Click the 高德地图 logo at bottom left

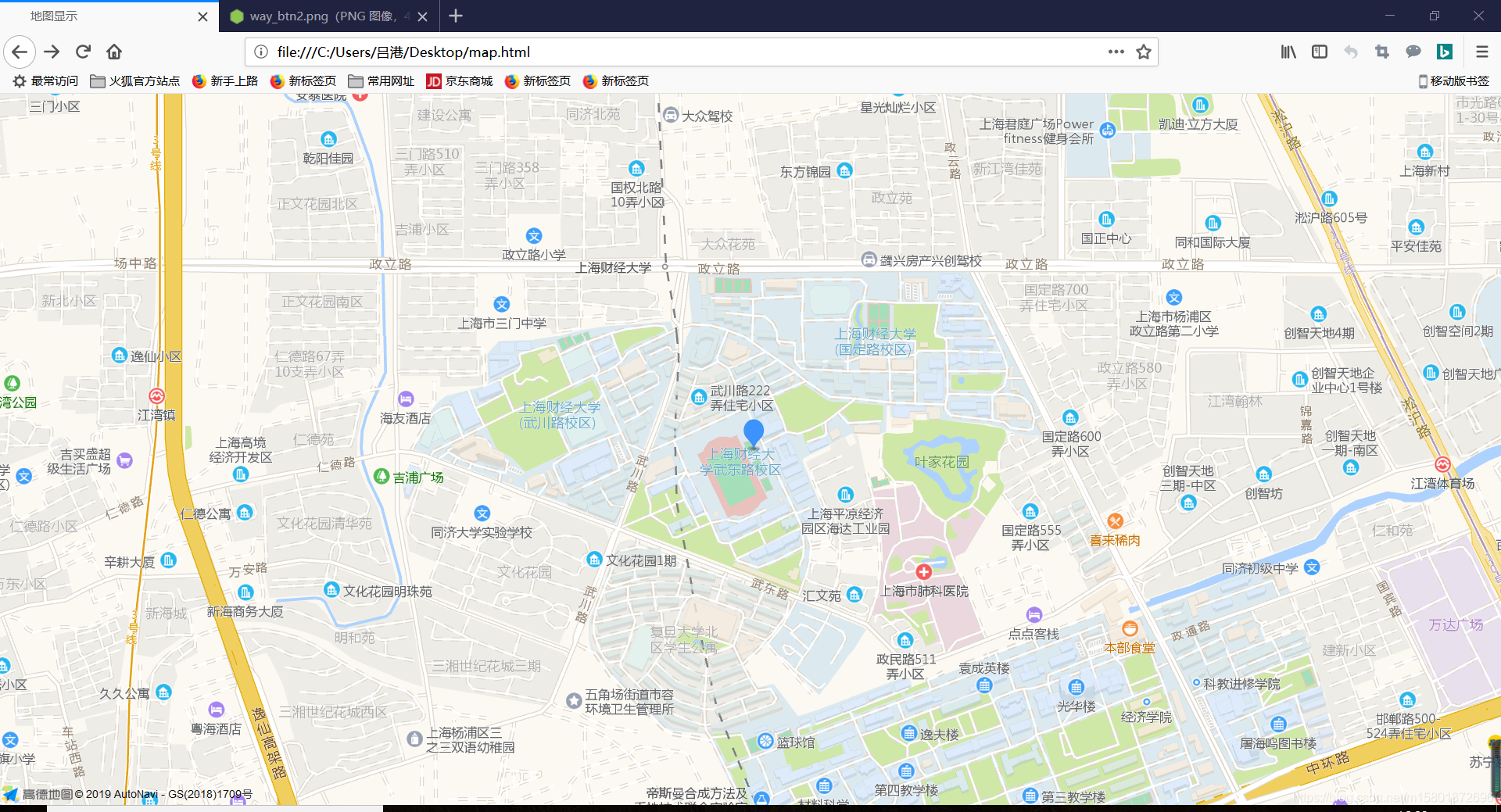click(39, 794)
